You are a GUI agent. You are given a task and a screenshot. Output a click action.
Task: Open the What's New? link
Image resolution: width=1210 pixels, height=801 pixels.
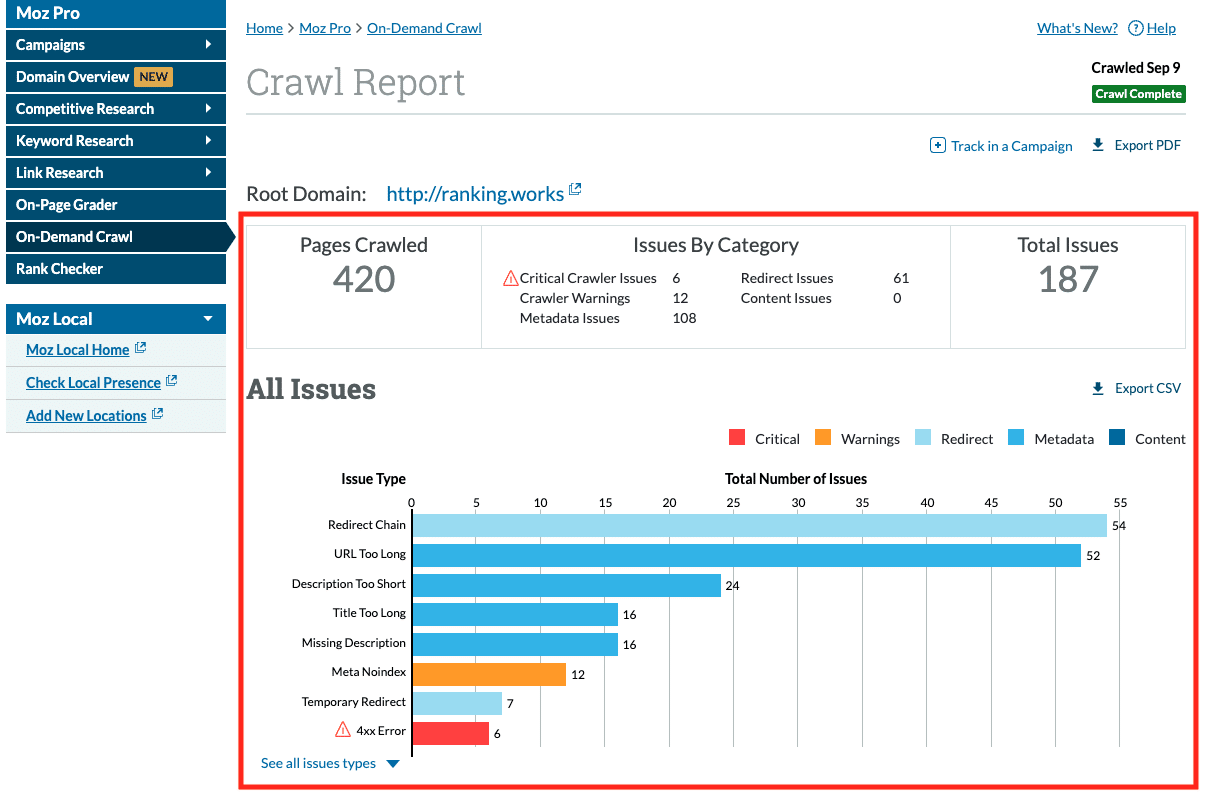pyautogui.click(x=1078, y=28)
